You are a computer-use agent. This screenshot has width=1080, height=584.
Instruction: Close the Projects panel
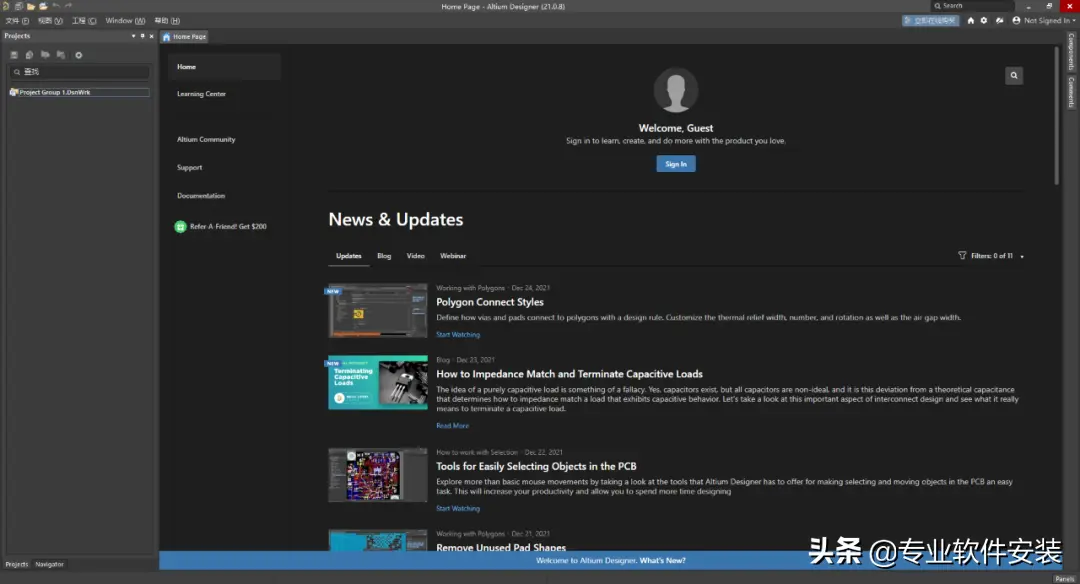pyautogui.click(x=152, y=36)
